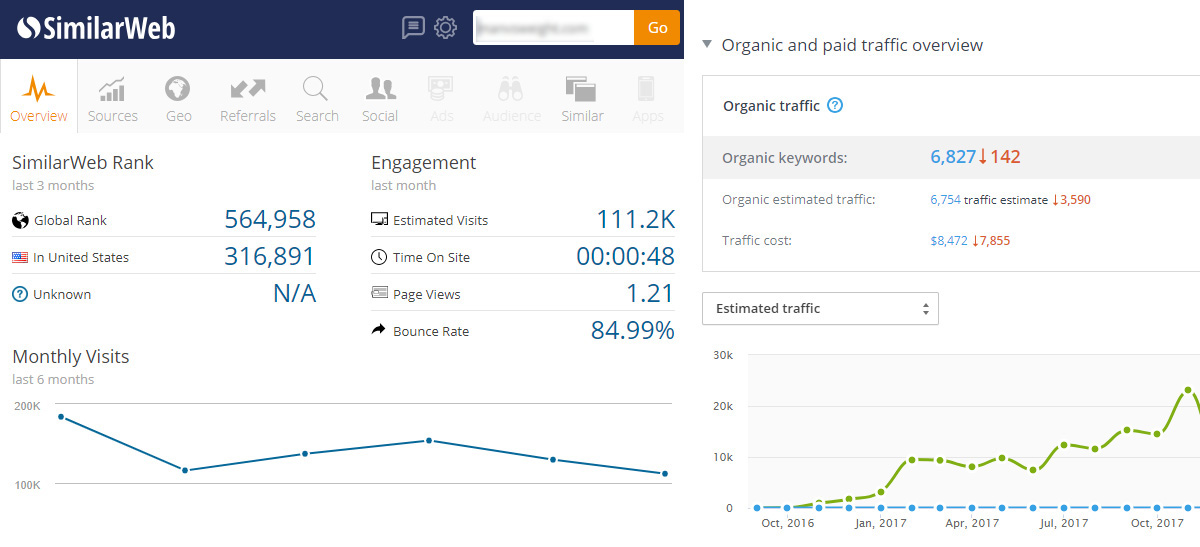Click the Bounce Rate arrow icon
This screenshot has height=547, width=1200.
pos(379,330)
